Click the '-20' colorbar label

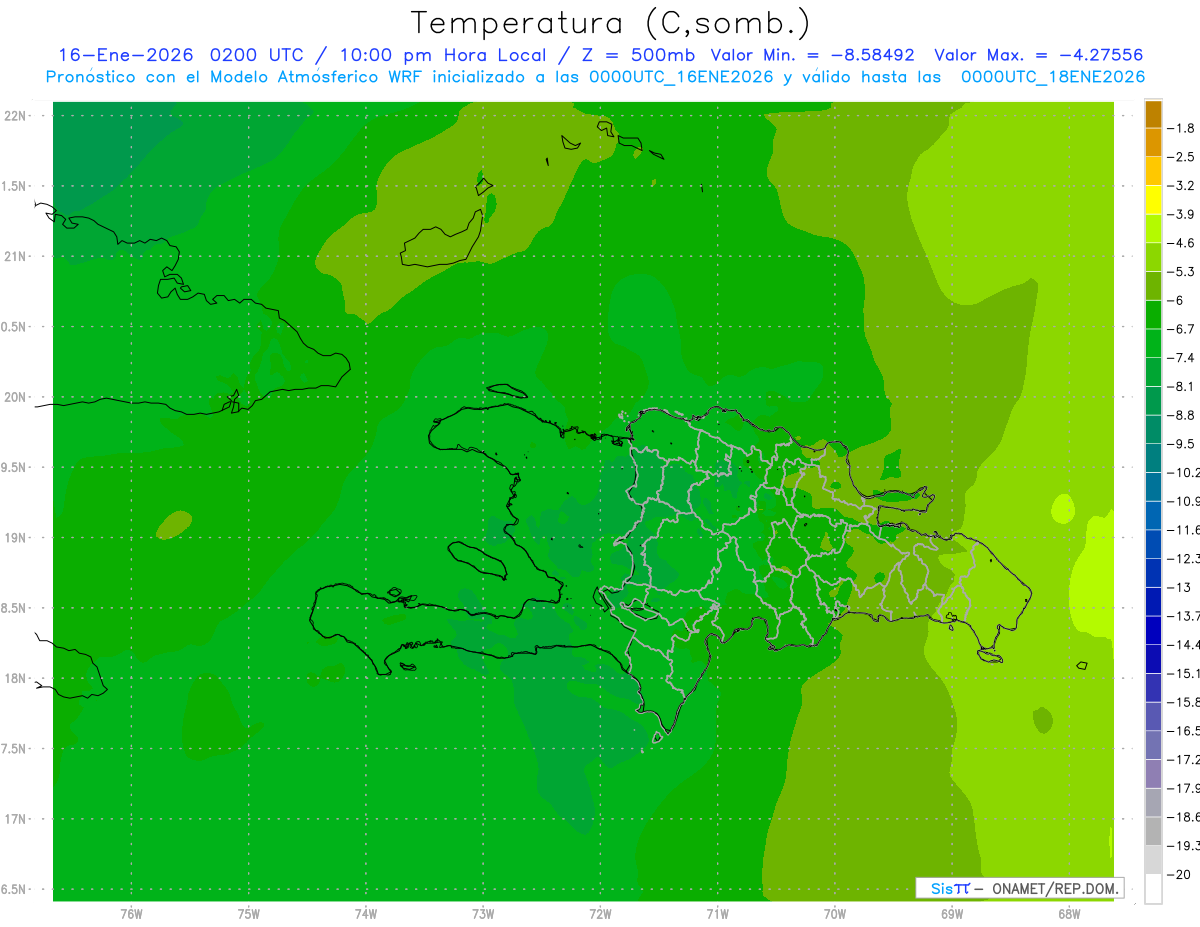[x=1180, y=874]
